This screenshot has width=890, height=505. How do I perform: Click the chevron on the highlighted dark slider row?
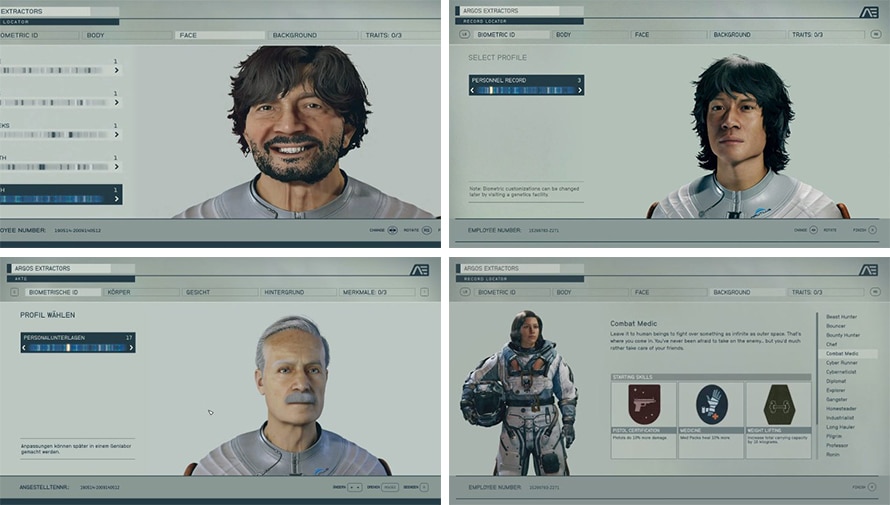tap(116, 199)
